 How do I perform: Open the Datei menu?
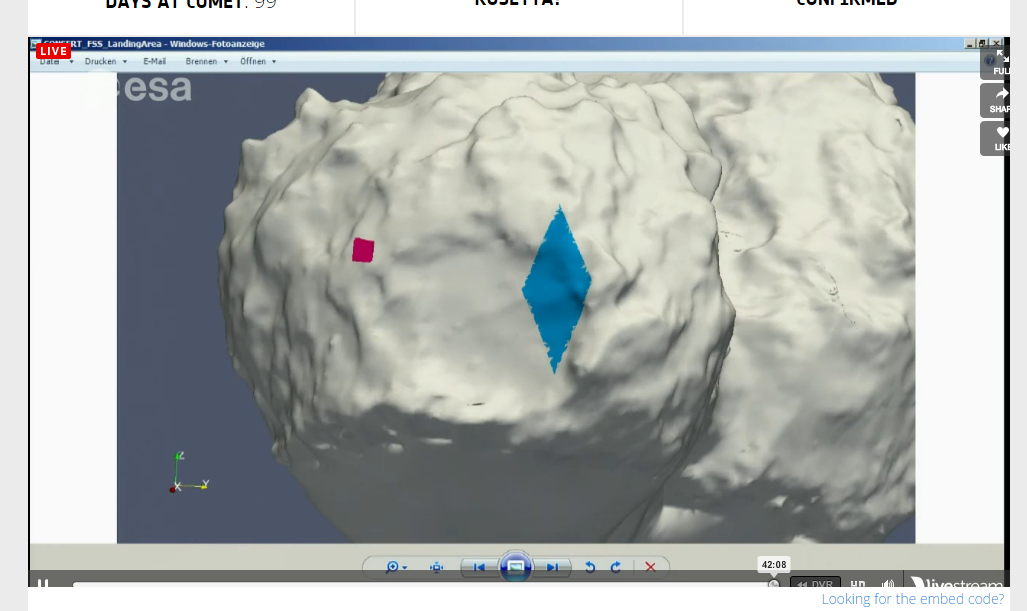(50, 62)
